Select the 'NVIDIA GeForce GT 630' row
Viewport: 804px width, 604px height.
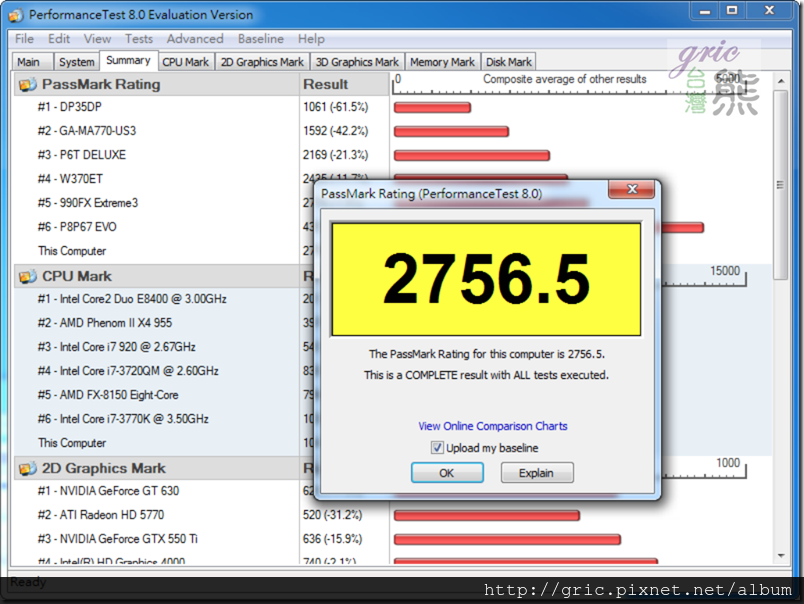pos(108,491)
